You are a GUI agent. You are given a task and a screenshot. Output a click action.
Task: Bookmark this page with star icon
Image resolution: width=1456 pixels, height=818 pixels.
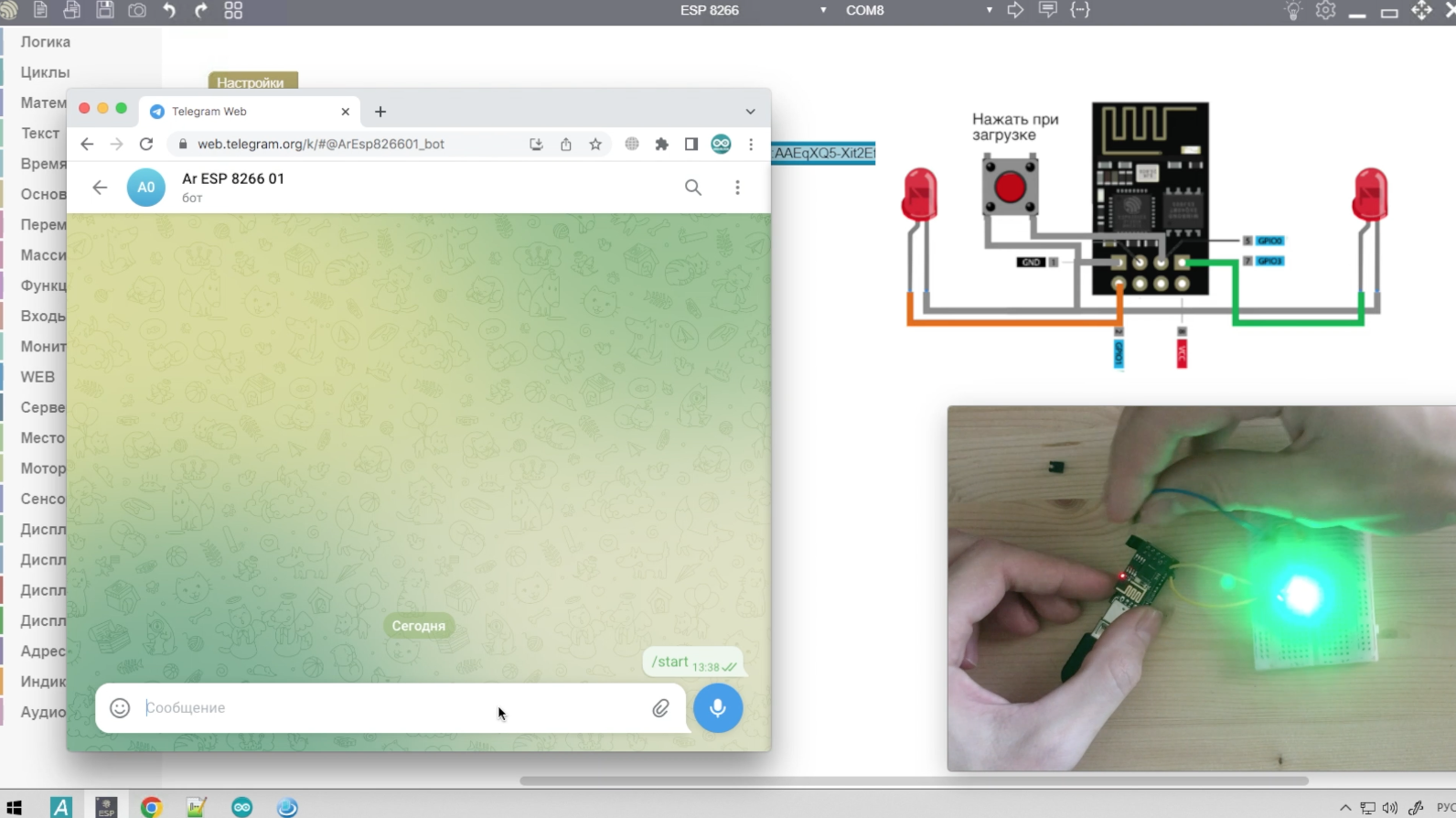coord(595,144)
